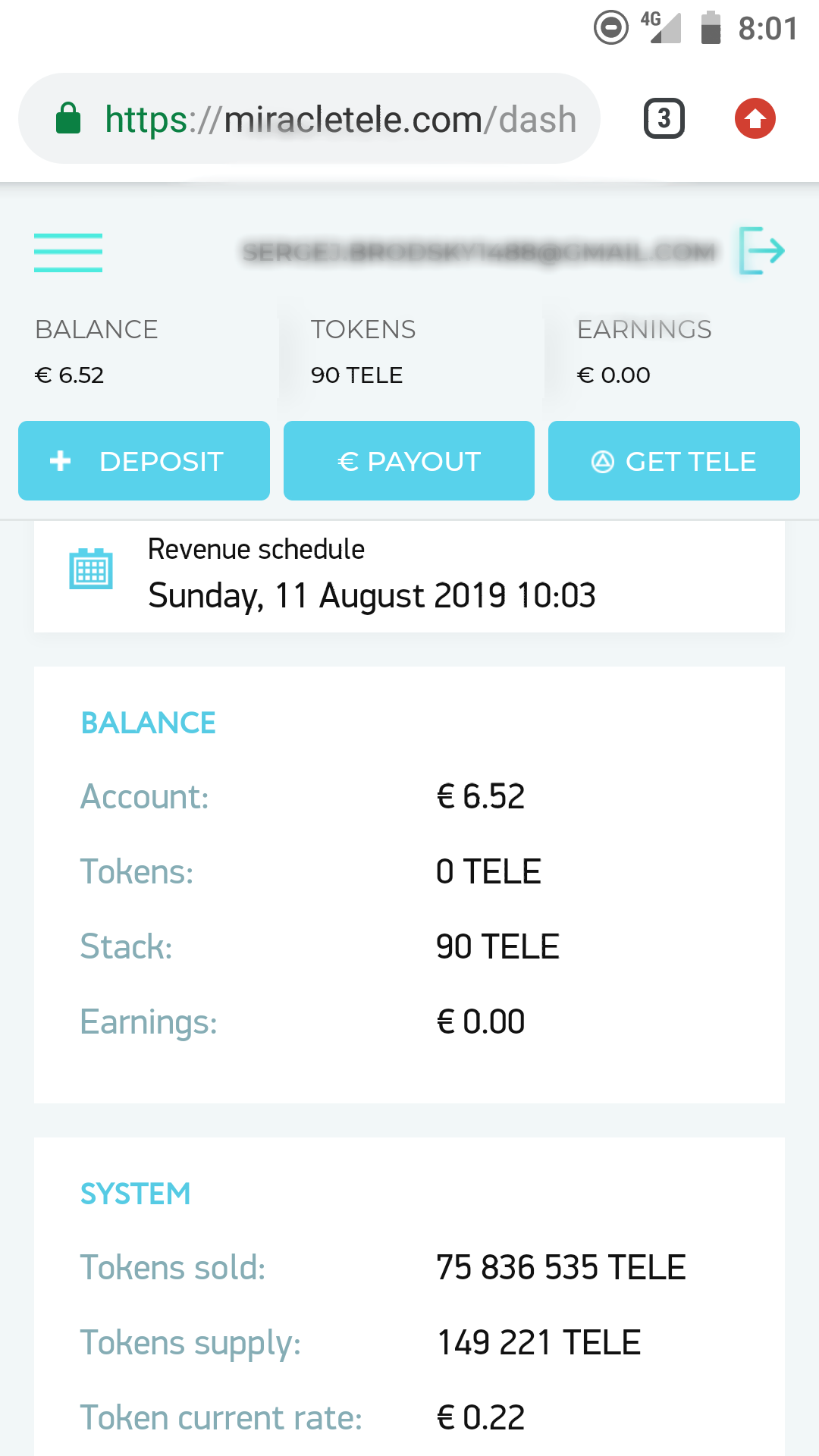Tap the logout arrow icon

[x=762, y=250]
